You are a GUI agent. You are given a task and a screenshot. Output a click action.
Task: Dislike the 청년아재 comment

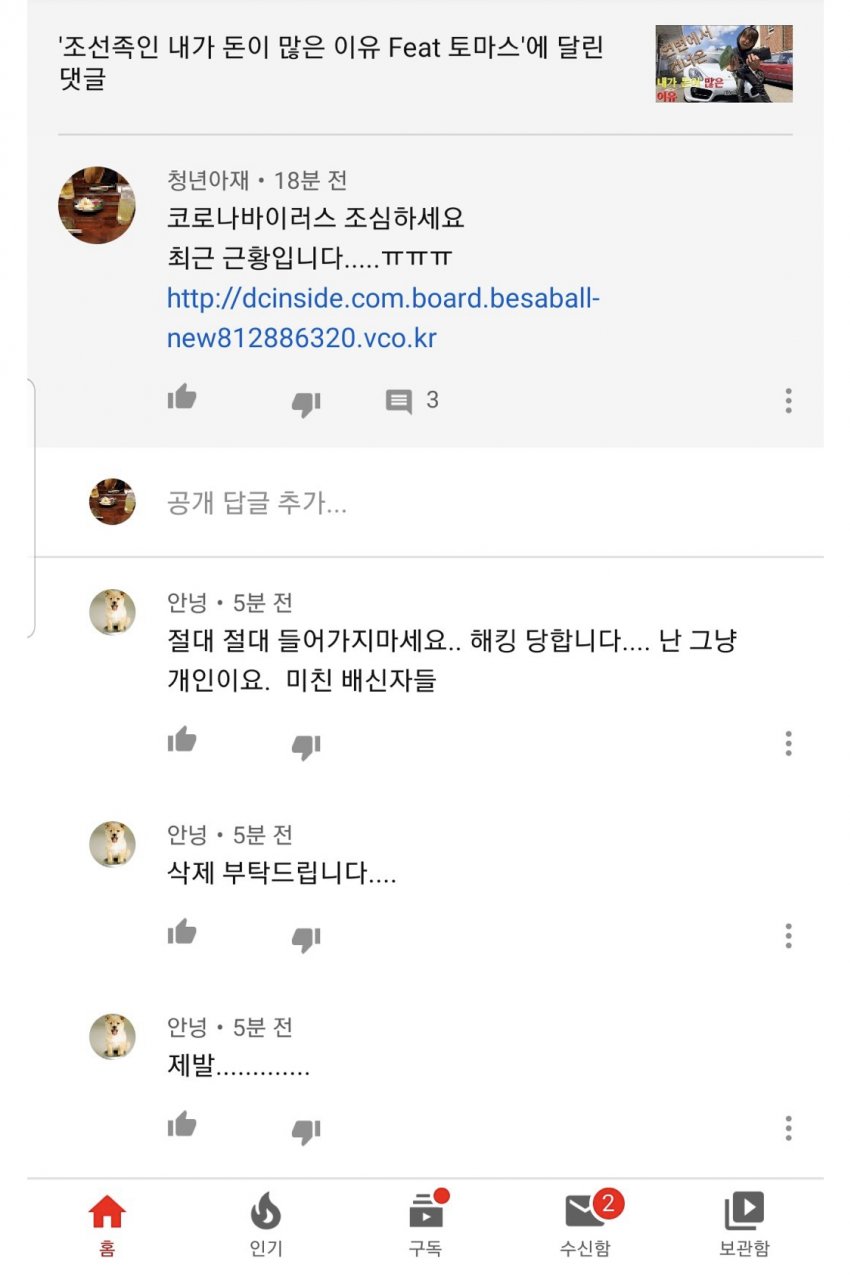click(305, 403)
